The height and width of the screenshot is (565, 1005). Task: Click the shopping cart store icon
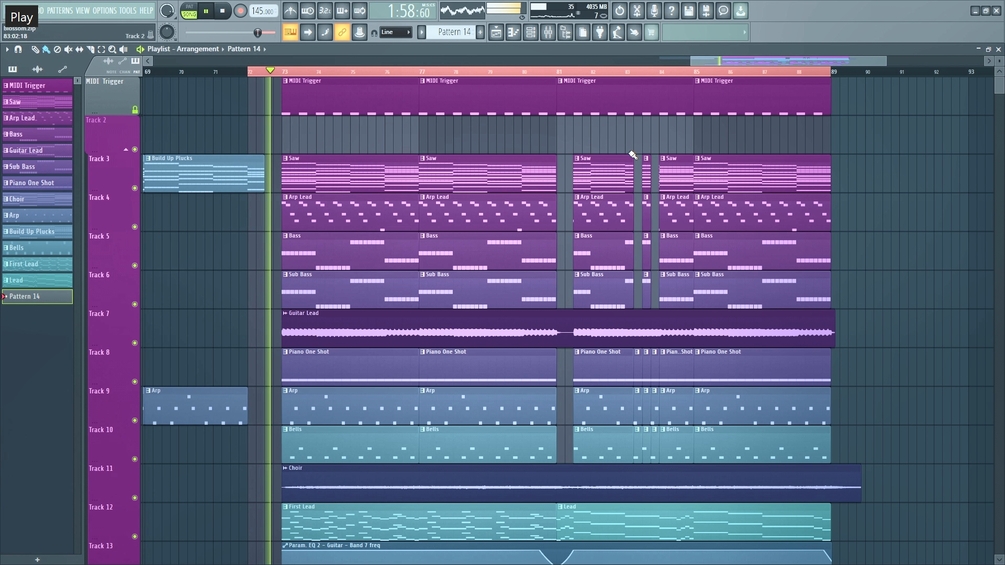click(x=651, y=32)
